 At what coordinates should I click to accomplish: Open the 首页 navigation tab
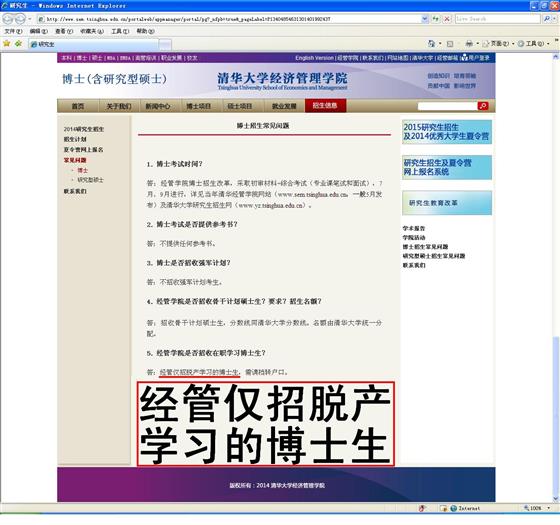tap(78, 106)
